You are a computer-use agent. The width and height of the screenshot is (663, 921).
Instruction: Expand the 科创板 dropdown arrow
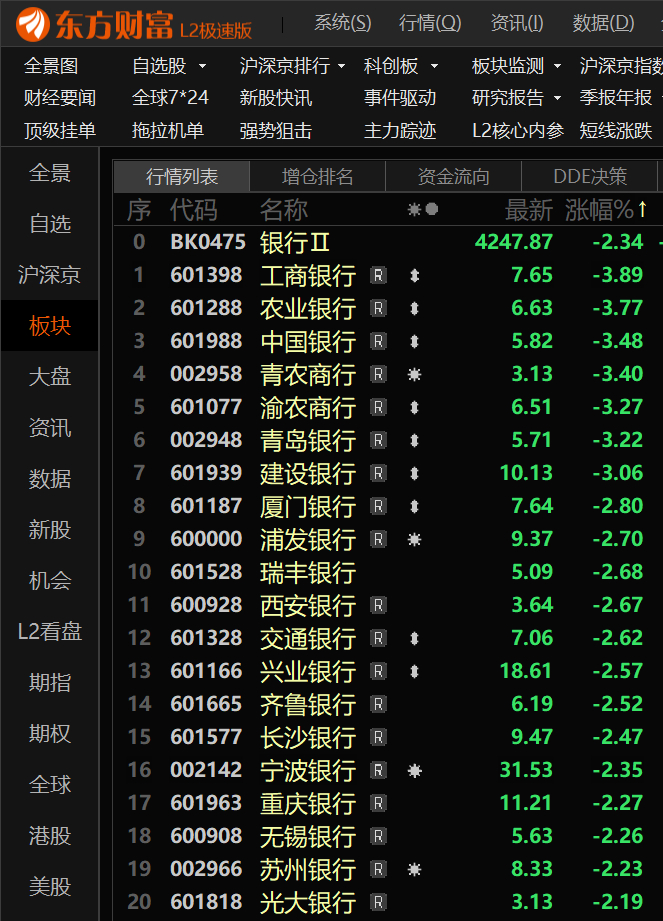pyautogui.click(x=435, y=66)
